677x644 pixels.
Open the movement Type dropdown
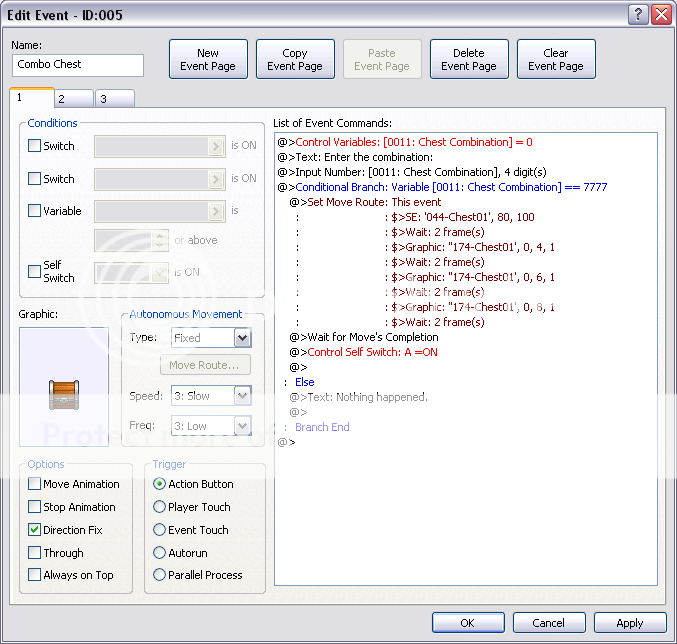[241, 338]
